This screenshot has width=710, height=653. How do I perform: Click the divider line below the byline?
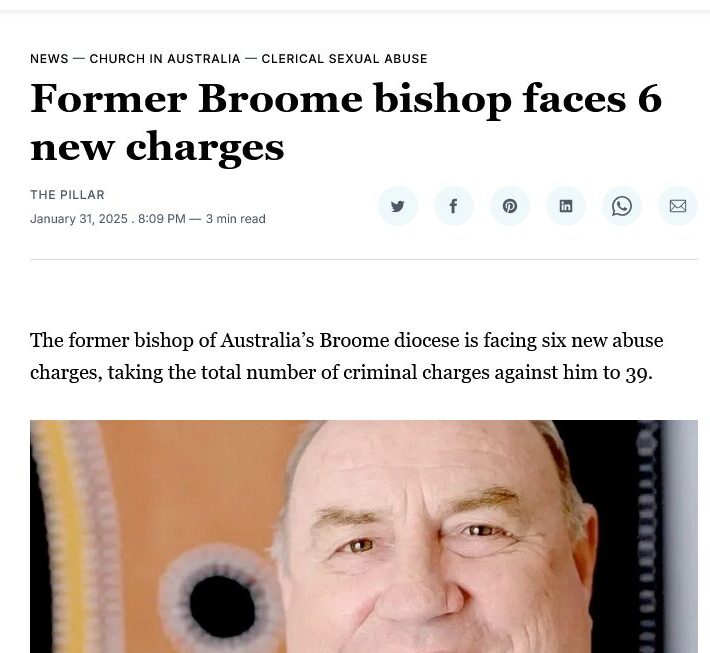[x=364, y=259]
